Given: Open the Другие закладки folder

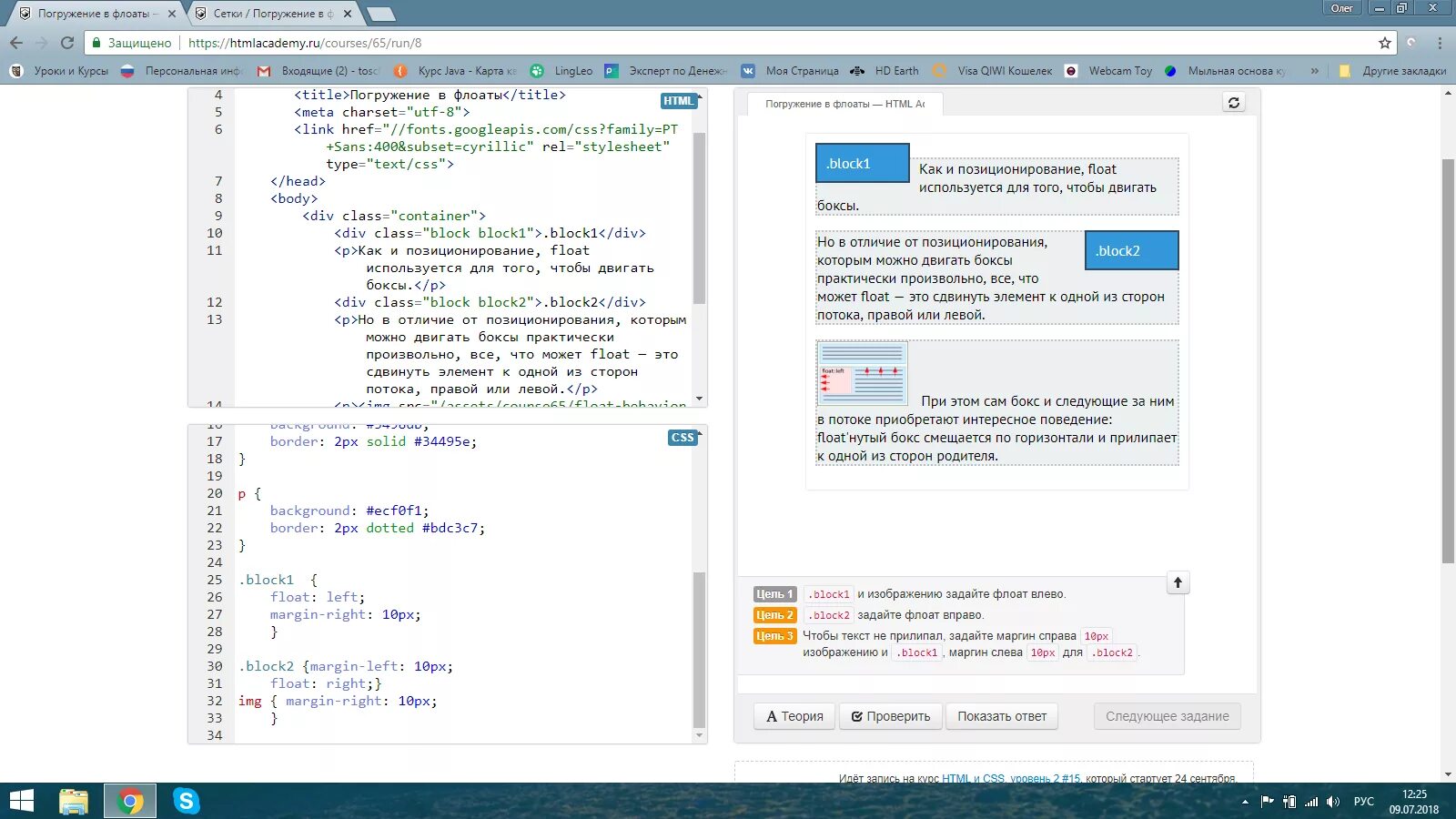Looking at the screenshot, I should click(1392, 70).
